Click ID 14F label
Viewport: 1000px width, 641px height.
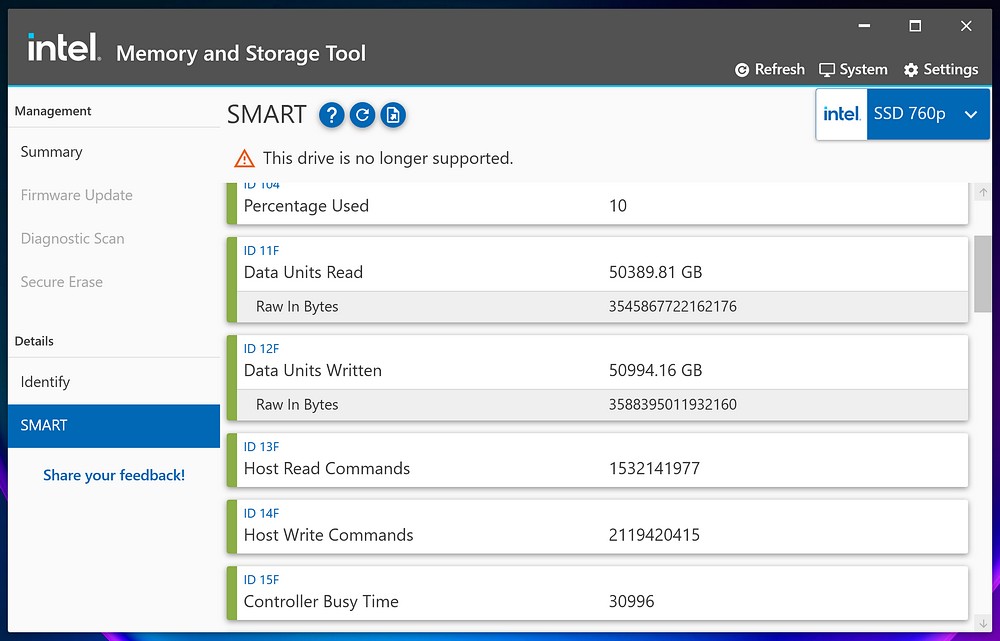(261, 513)
